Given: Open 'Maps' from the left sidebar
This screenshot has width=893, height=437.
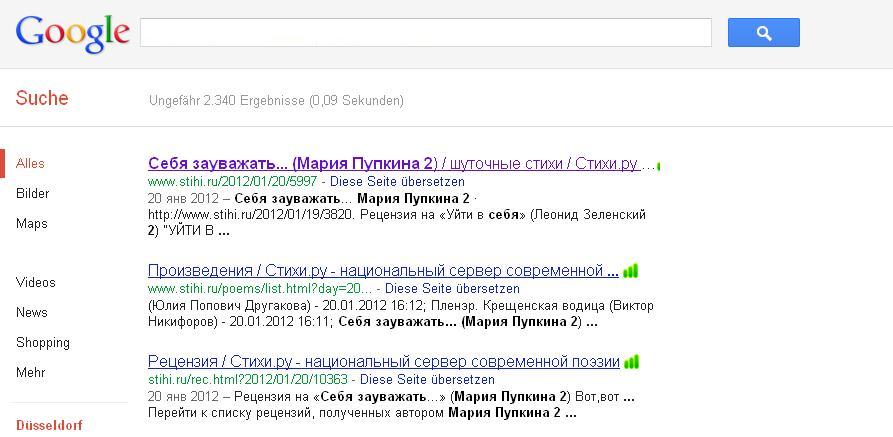Looking at the screenshot, I should coord(31,224).
